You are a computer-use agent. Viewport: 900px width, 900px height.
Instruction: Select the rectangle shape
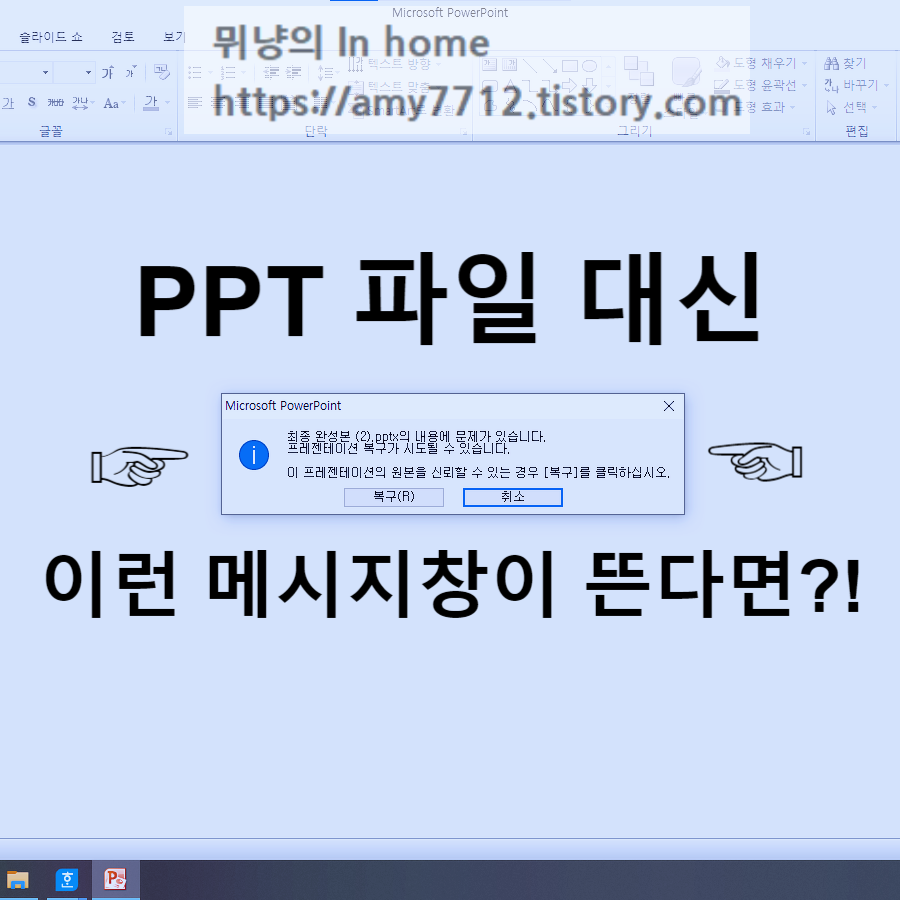[569, 66]
